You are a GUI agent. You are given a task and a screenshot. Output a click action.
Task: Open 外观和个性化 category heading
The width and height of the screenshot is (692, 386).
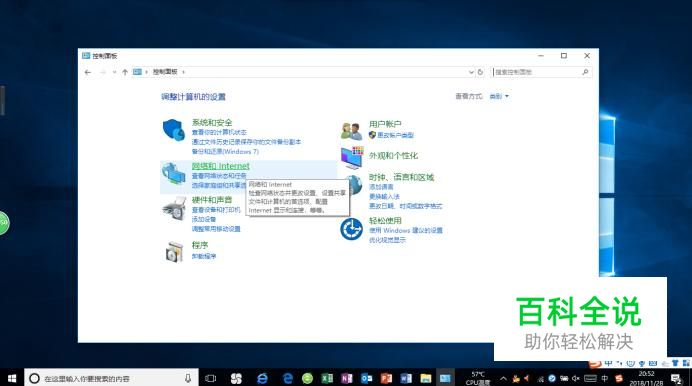[393, 156]
